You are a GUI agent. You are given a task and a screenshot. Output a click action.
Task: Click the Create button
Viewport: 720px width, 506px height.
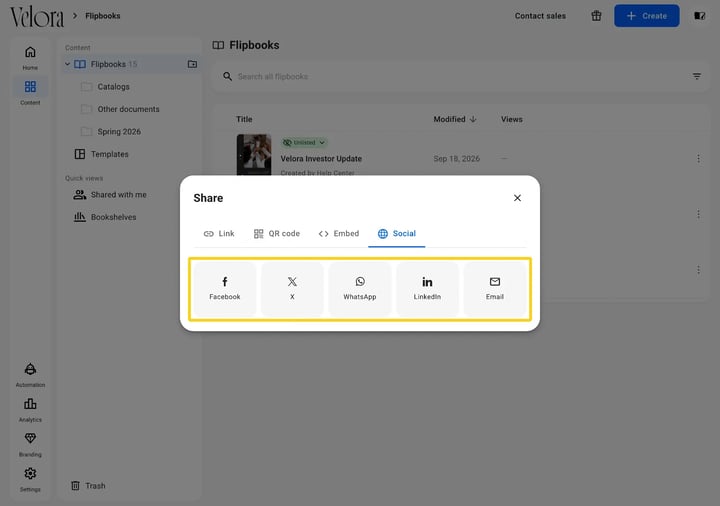[x=647, y=16]
